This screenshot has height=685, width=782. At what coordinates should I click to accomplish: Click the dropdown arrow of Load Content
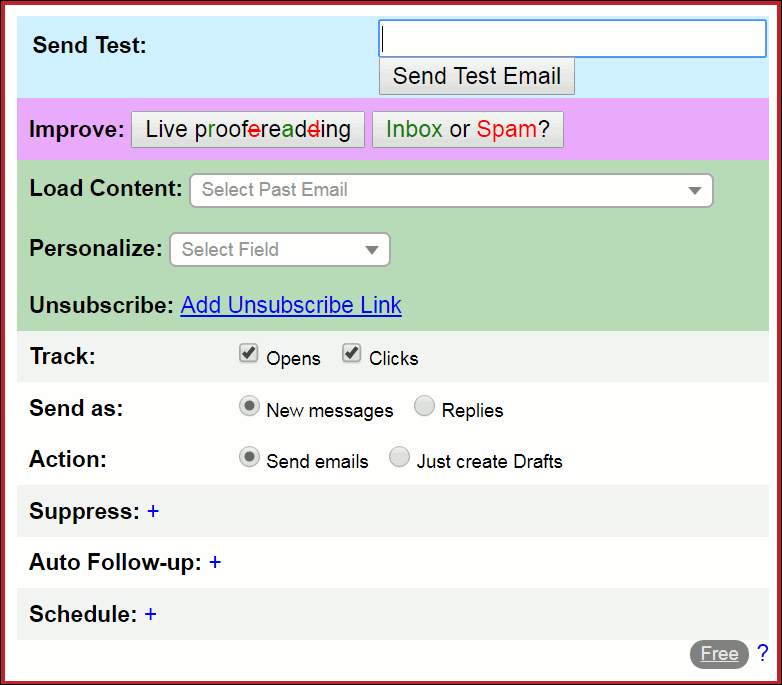[x=694, y=191]
